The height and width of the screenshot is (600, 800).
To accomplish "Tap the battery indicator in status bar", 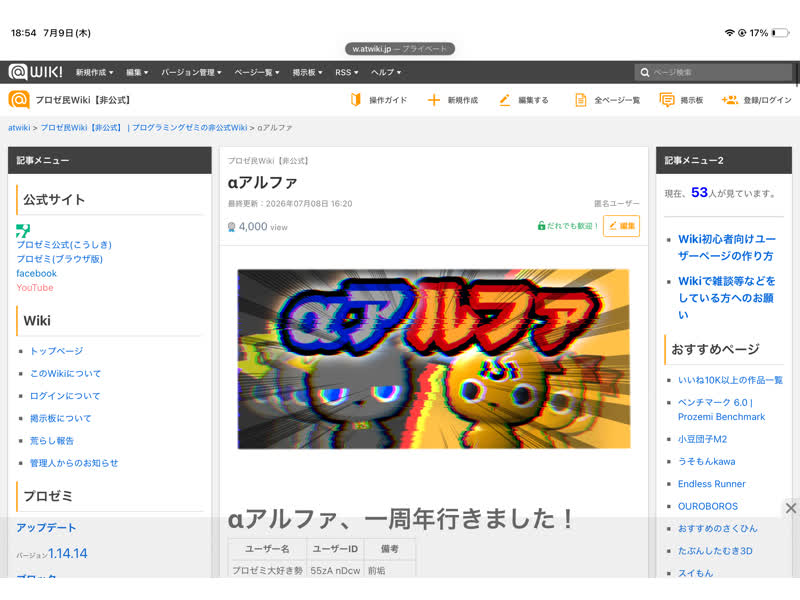I will (780, 33).
